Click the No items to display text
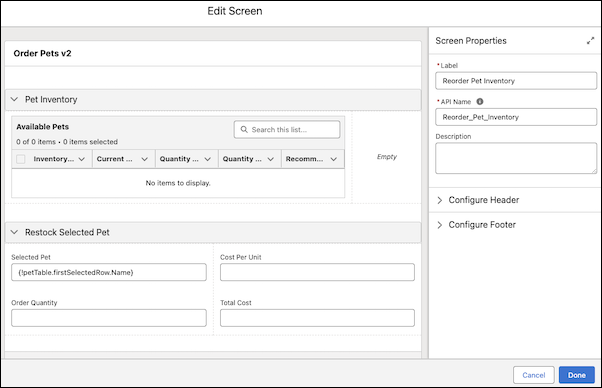The image size is (602, 388). [x=178, y=183]
